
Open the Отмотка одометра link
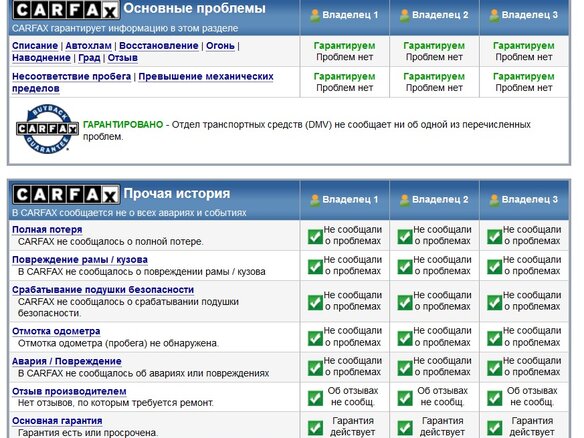click(x=56, y=331)
